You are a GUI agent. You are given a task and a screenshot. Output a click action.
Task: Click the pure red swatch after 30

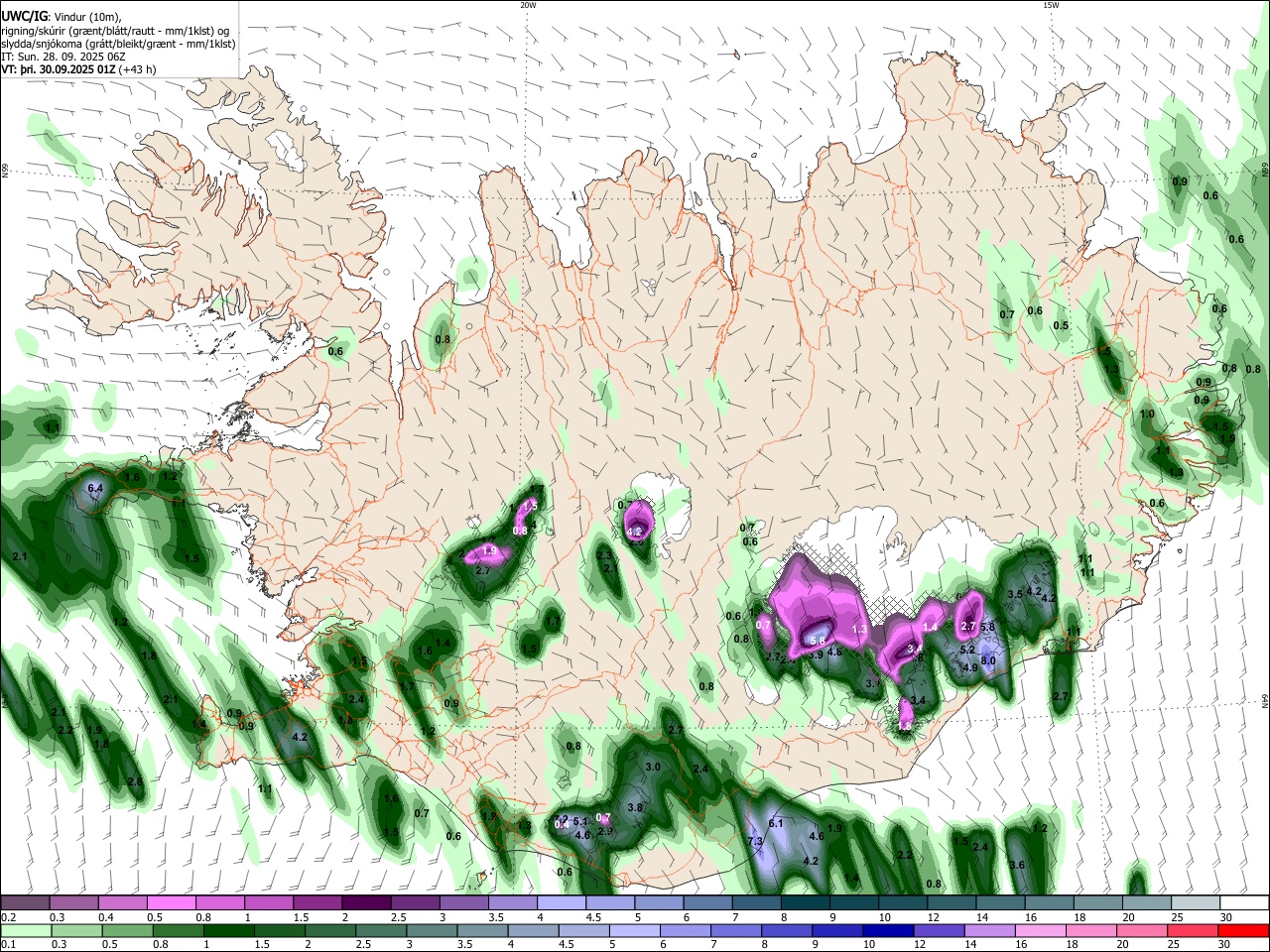point(1243,930)
